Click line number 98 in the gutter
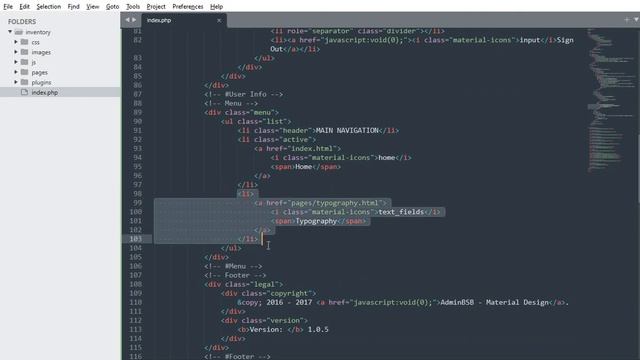640x360 pixels. [138, 193]
